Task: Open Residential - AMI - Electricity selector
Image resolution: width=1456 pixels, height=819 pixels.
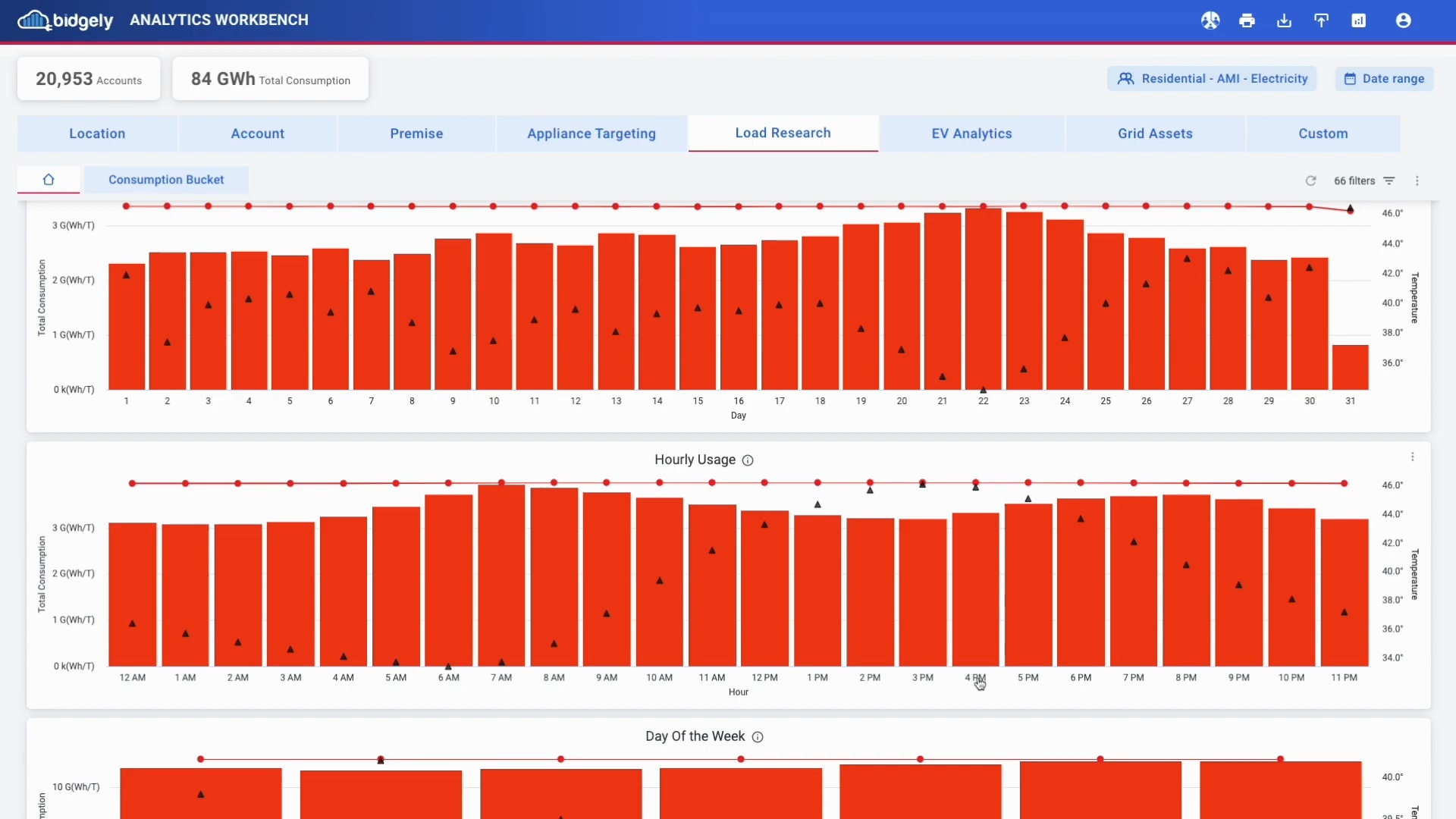Action: (x=1212, y=79)
